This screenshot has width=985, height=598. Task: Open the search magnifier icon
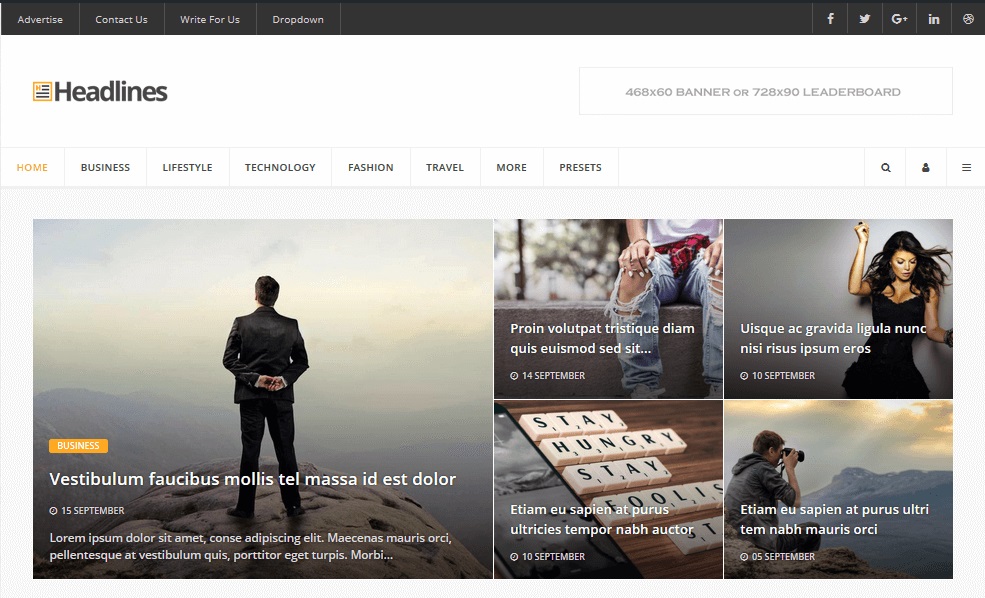click(x=885, y=168)
